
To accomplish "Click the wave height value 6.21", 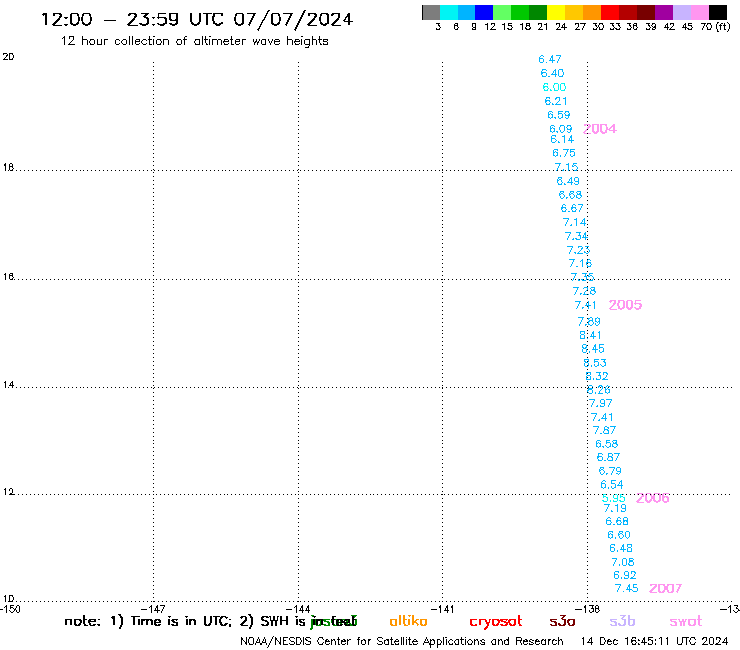I will click(x=556, y=101).
